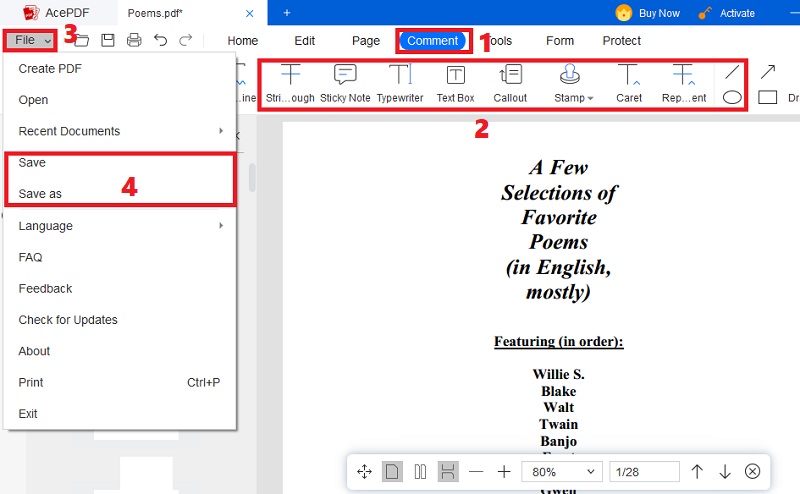Enable single page view mode
This screenshot has height=494, width=800.
click(x=392, y=472)
